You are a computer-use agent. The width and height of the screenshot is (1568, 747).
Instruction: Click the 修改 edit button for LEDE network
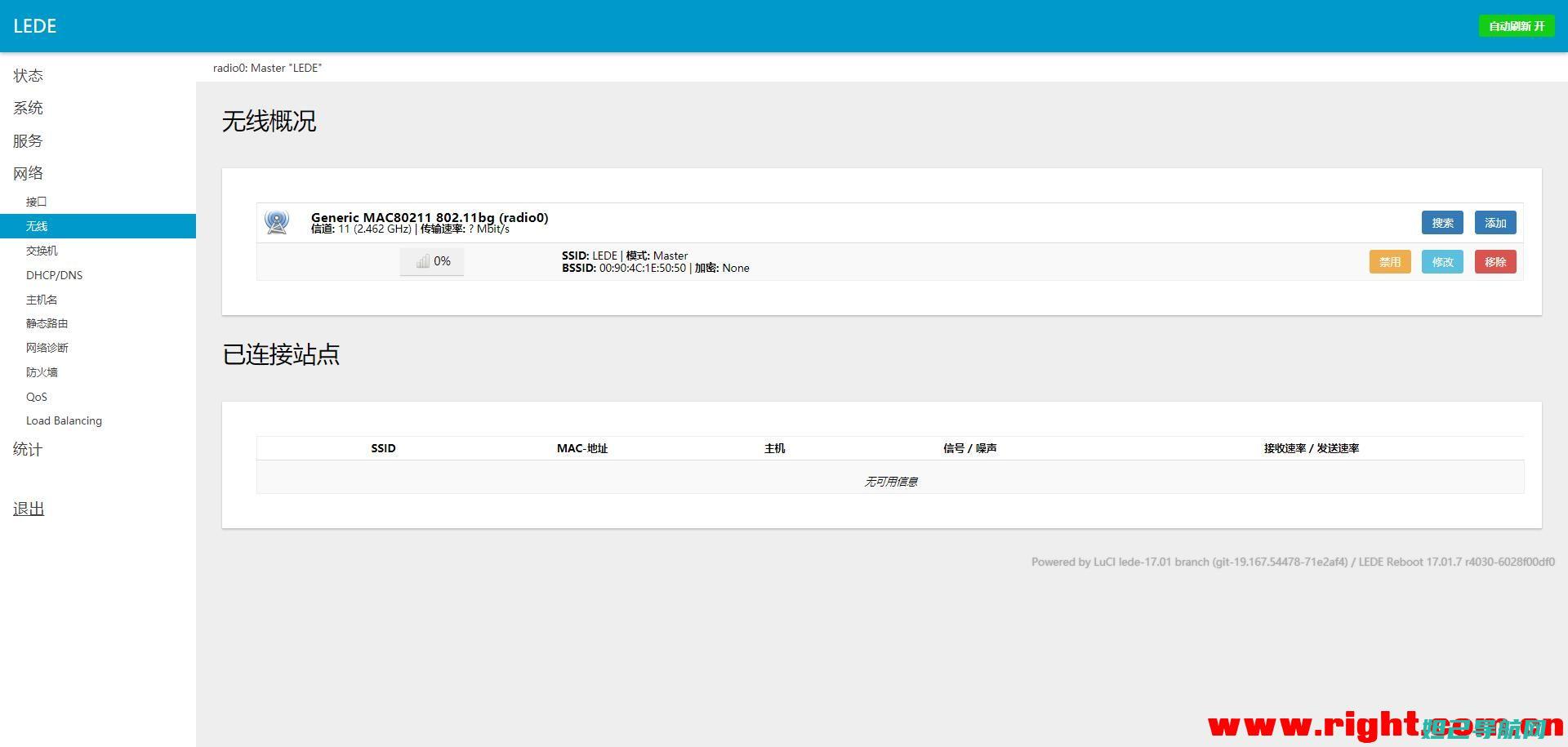coord(1442,262)
